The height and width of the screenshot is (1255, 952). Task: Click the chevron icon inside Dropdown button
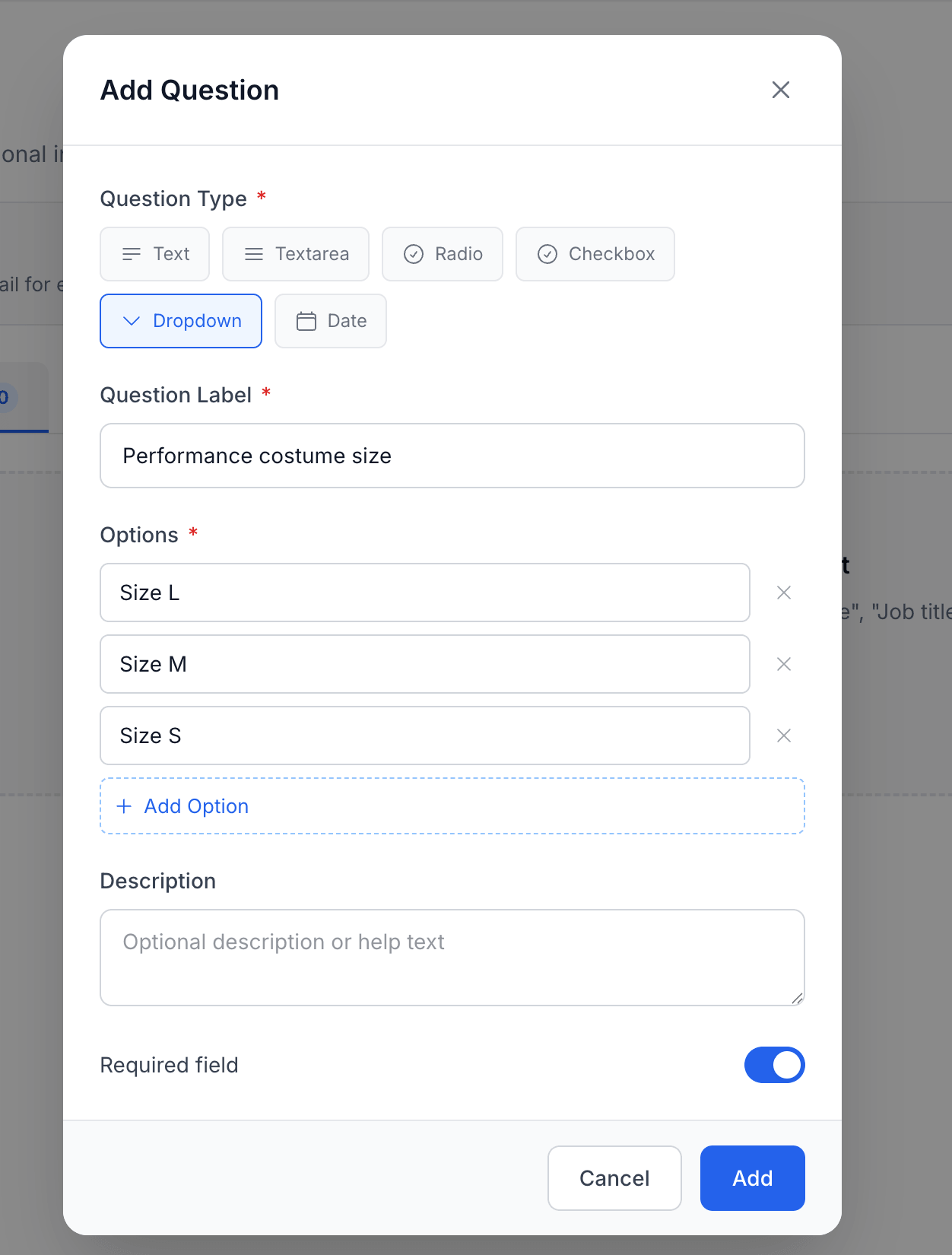(132, 321)
